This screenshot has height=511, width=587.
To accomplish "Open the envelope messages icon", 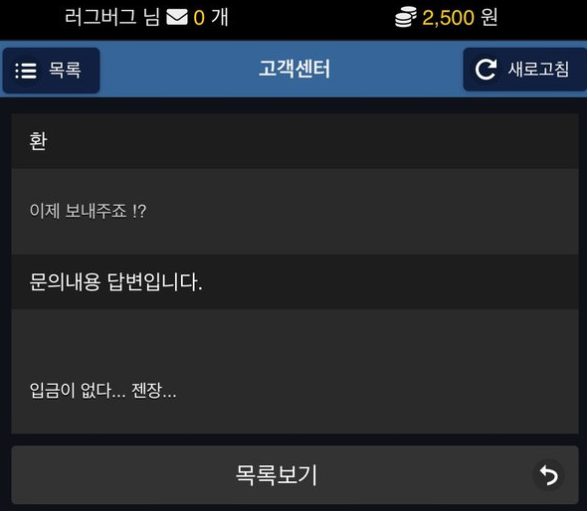I will [177, 18].
